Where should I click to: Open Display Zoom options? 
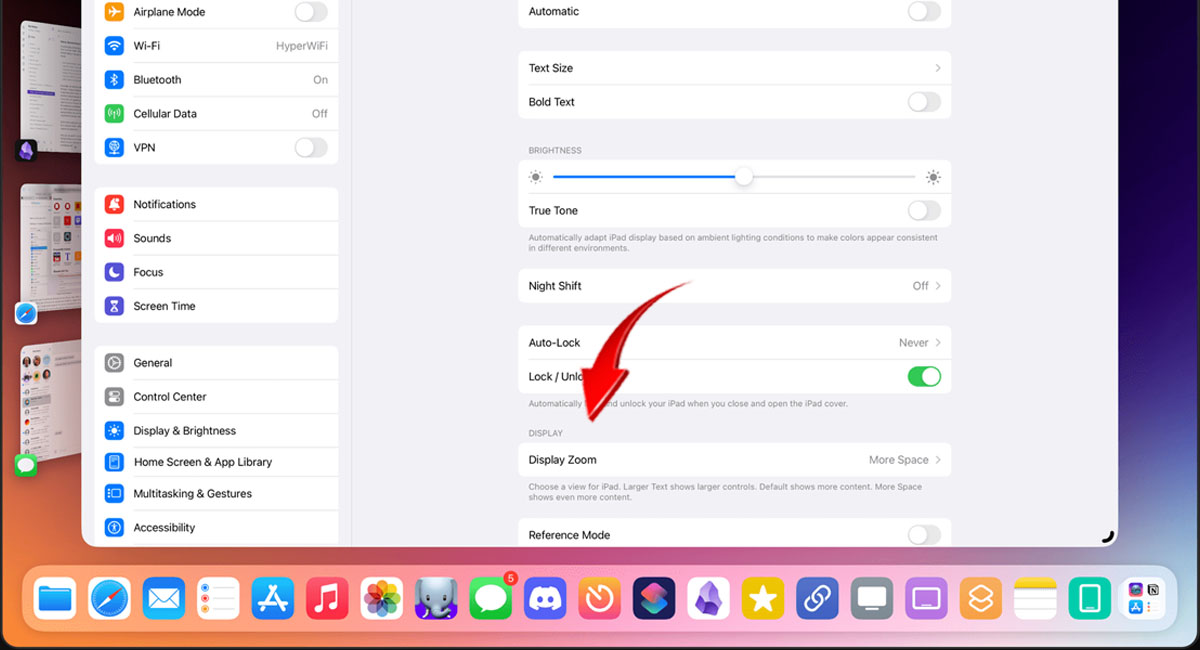tap(735, 459)
